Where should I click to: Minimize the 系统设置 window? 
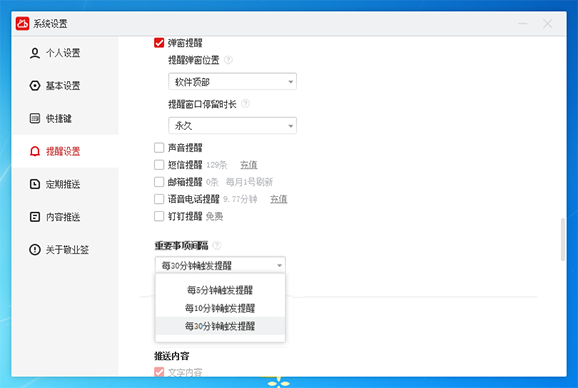tap(522, 24)
